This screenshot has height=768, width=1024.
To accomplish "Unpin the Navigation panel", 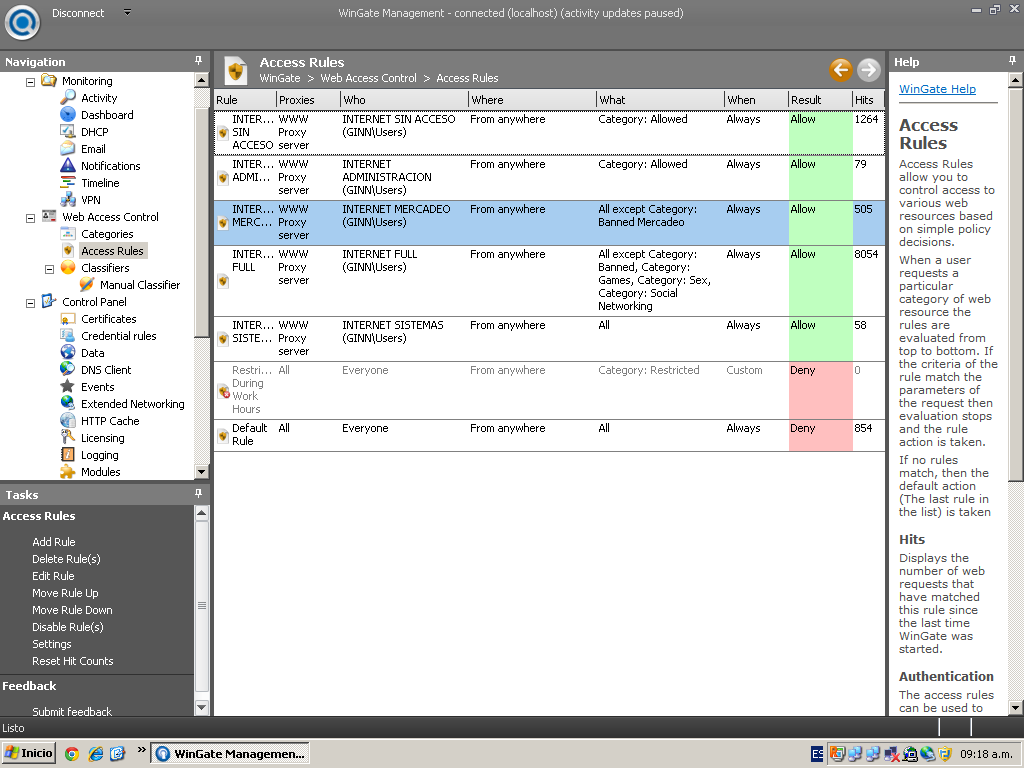I will pyautogui.click(x=199, y=61).
